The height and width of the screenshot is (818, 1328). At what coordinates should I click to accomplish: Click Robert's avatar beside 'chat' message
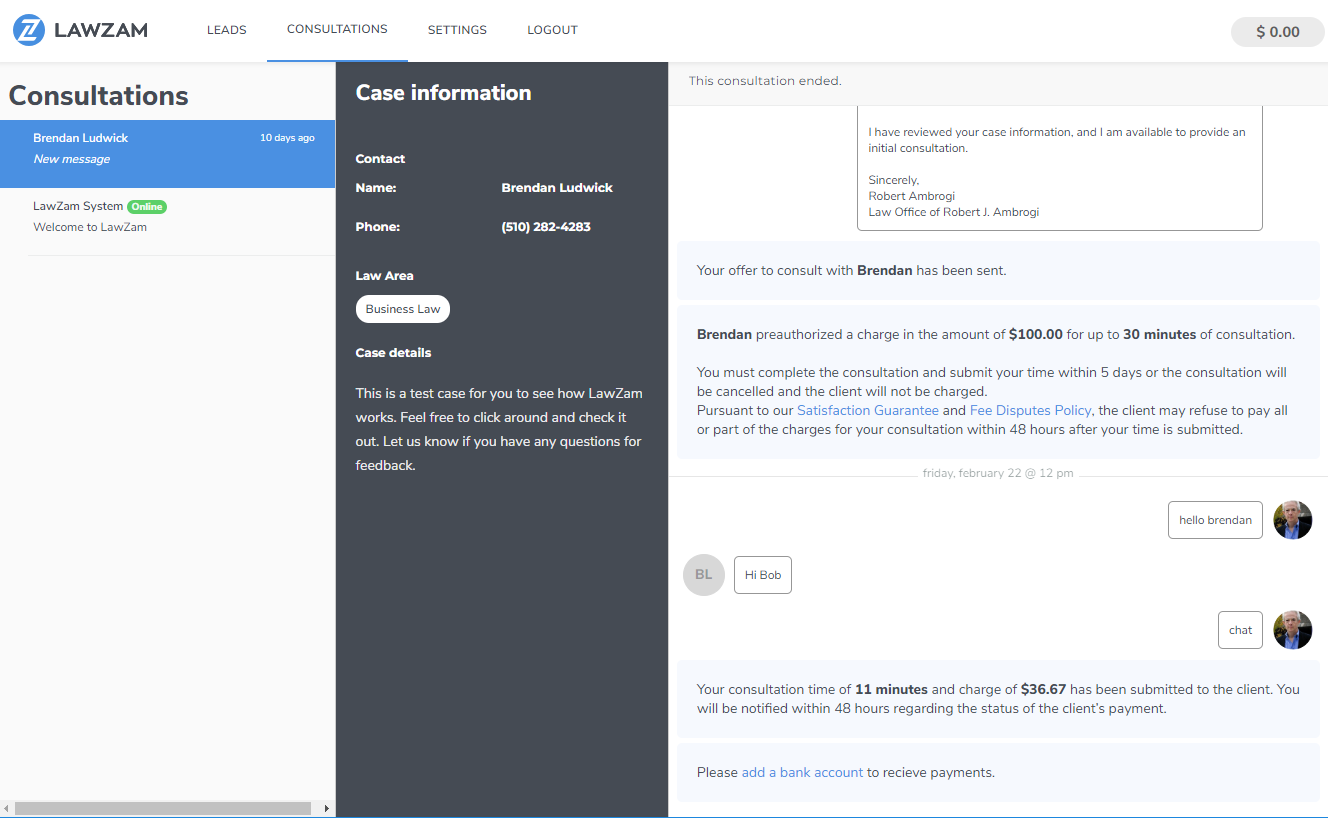tap(1292, 630)
